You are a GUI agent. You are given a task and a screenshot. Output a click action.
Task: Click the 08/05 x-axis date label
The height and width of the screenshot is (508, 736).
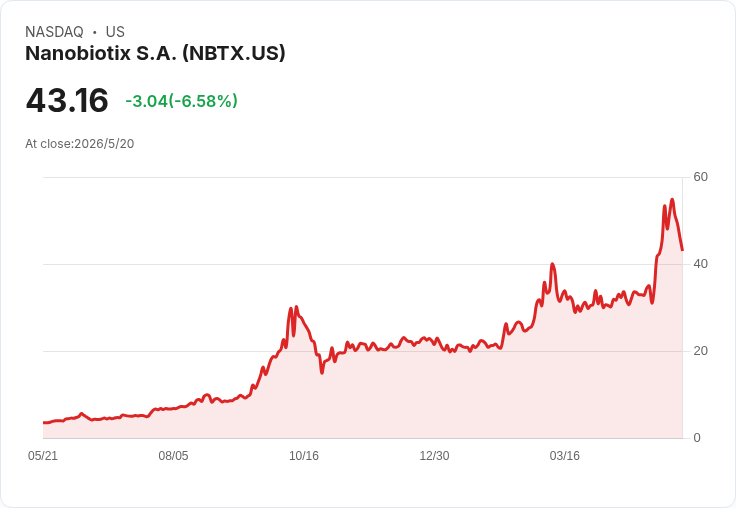pyautogui.click(x=173, y=456)
